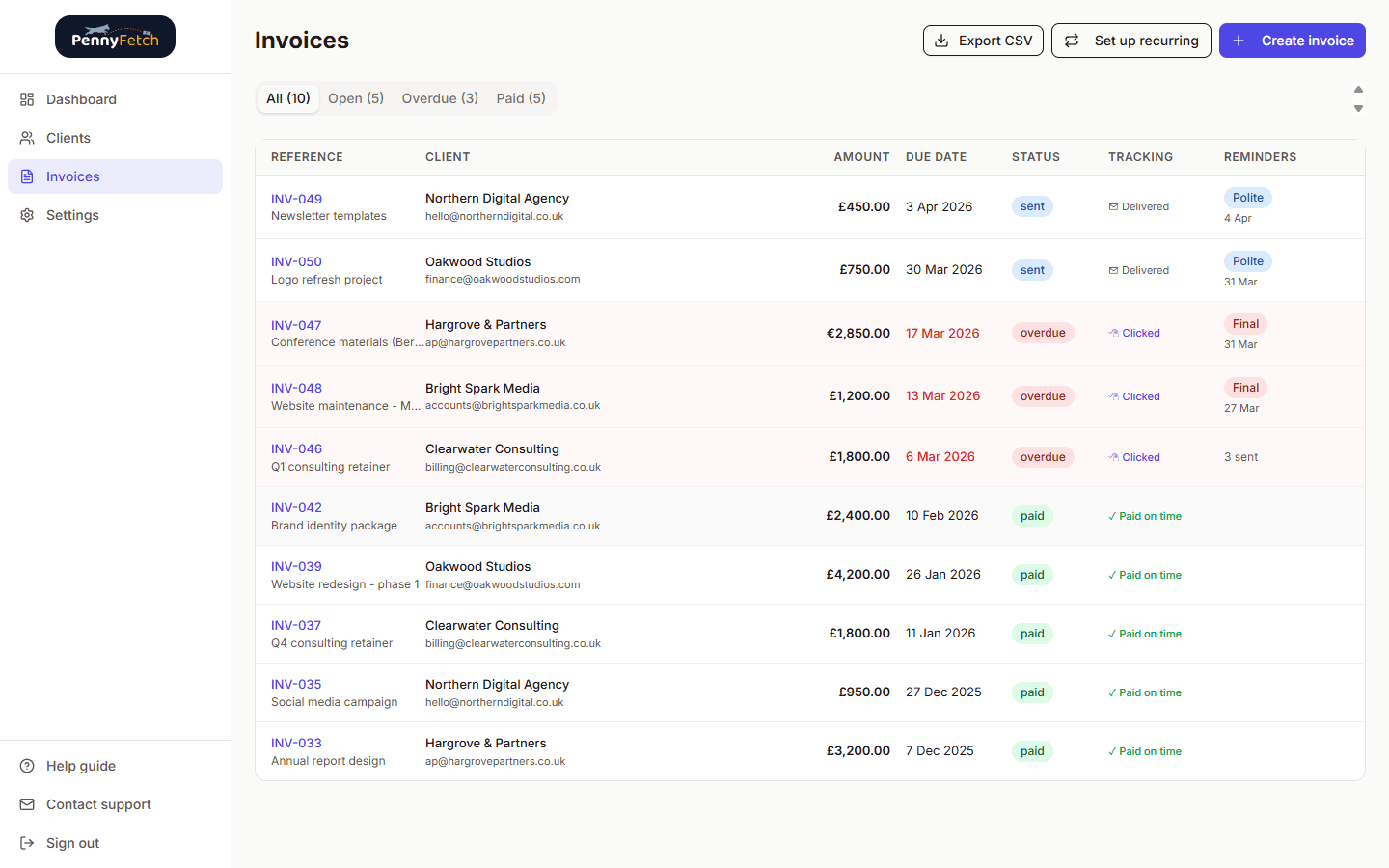Click the Create invoice button
Screen dimensions: 1389x868
point(1292,41)
